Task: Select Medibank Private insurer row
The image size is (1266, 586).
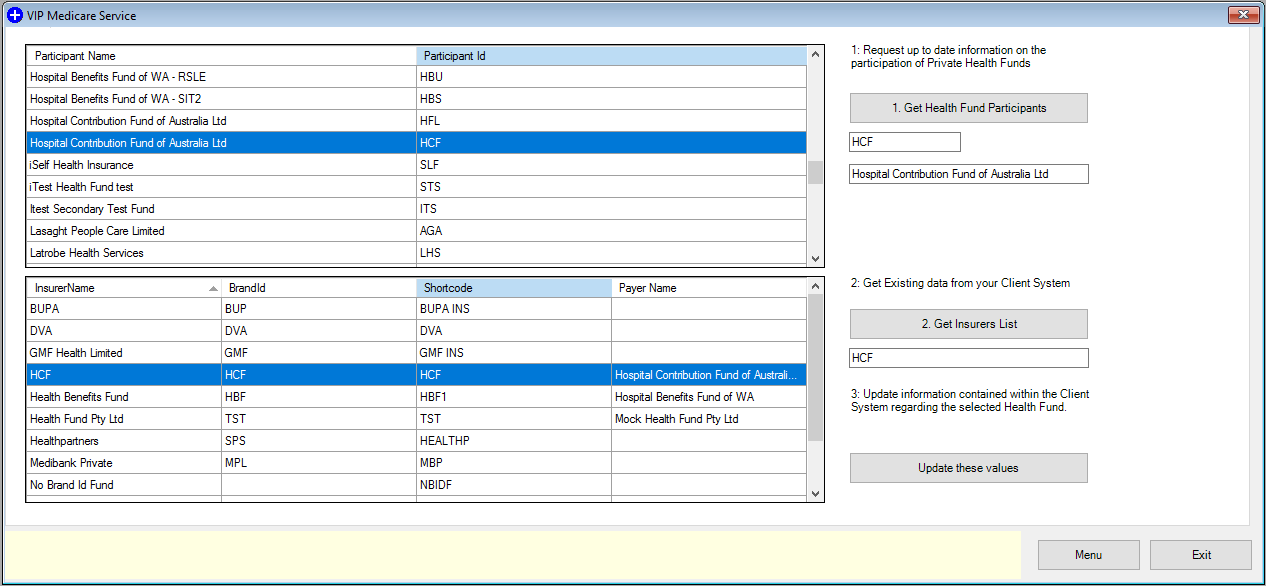Action: pos(416,463)
